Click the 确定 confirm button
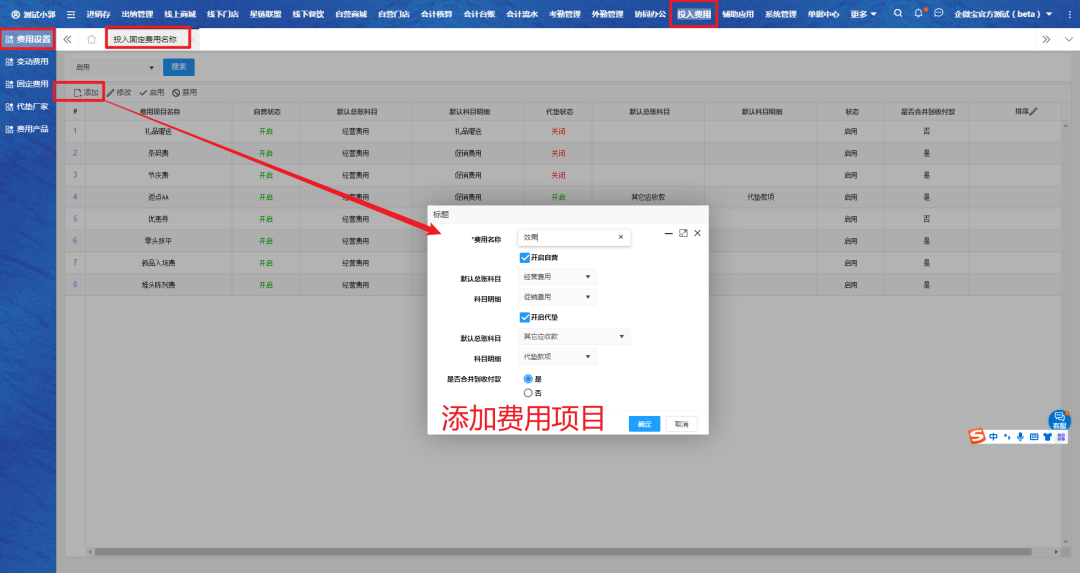Screen dimensions: 1080x573 (x=645, y=424)
